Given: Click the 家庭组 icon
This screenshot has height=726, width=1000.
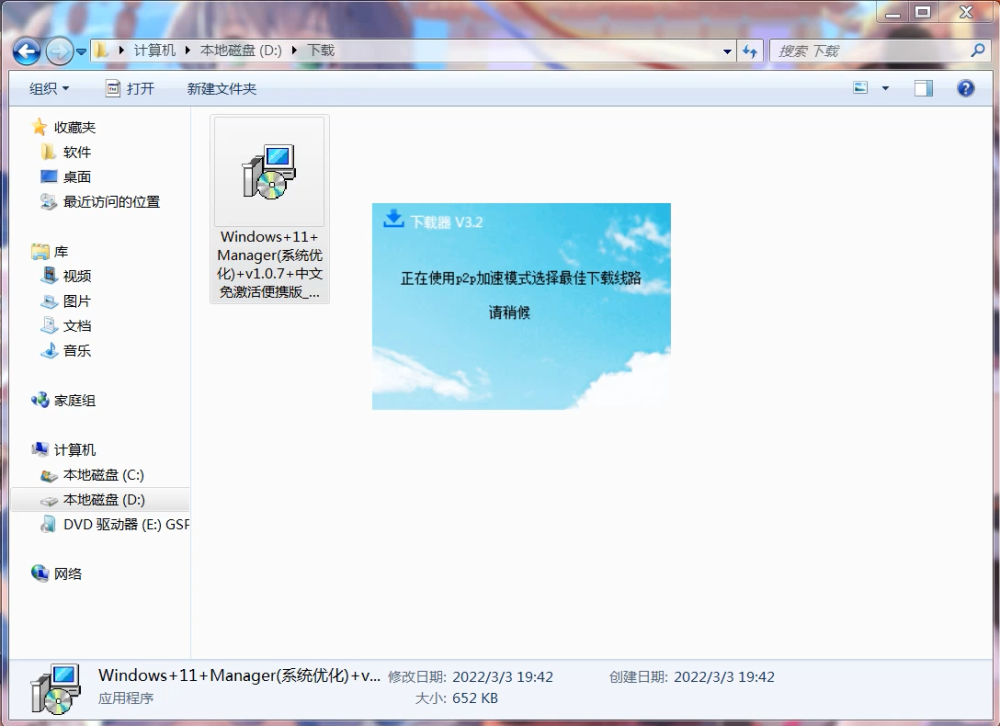Looking at the screenshot, I should (40, 400).
